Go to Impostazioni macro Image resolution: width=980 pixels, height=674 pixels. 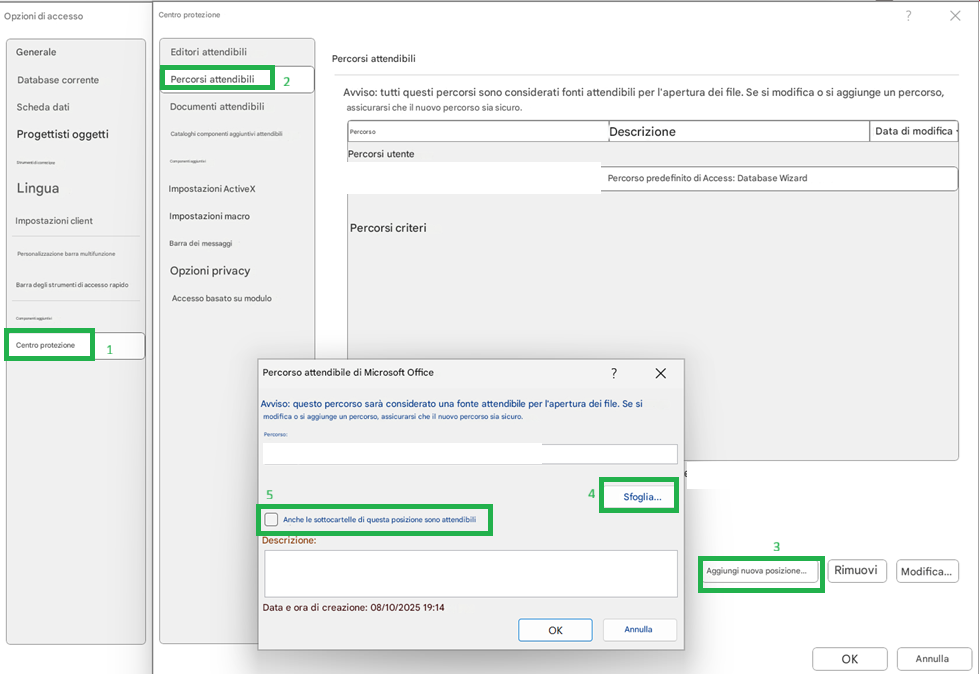click(x=209, y=216)
